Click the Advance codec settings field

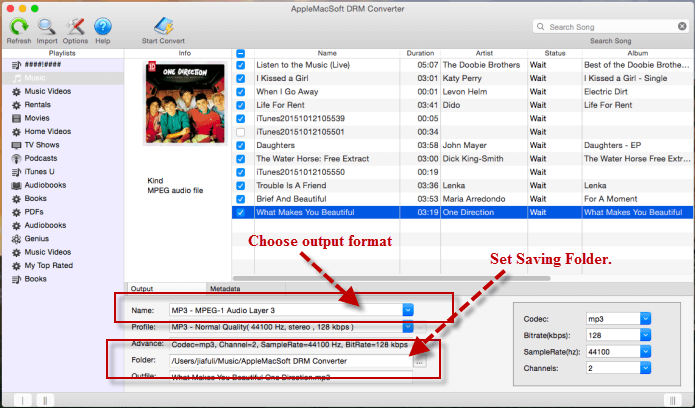291,344
